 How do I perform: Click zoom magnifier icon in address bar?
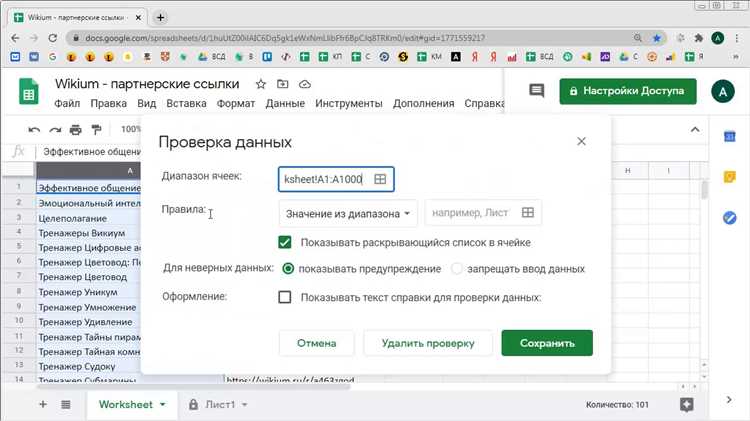[638, 38]
